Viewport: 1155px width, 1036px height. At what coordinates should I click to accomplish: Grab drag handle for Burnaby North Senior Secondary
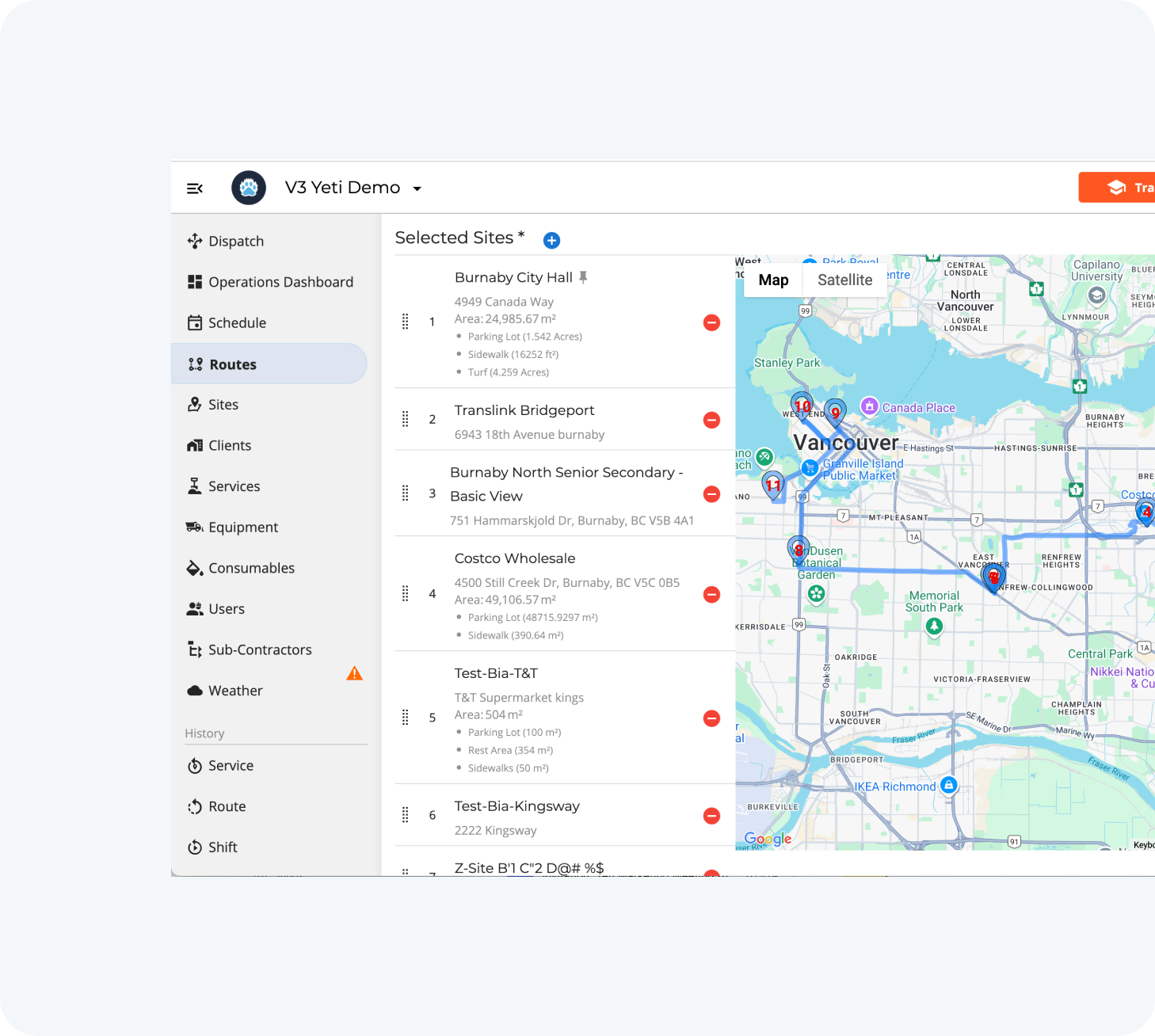pyautogui.click(x=406, y=493)
